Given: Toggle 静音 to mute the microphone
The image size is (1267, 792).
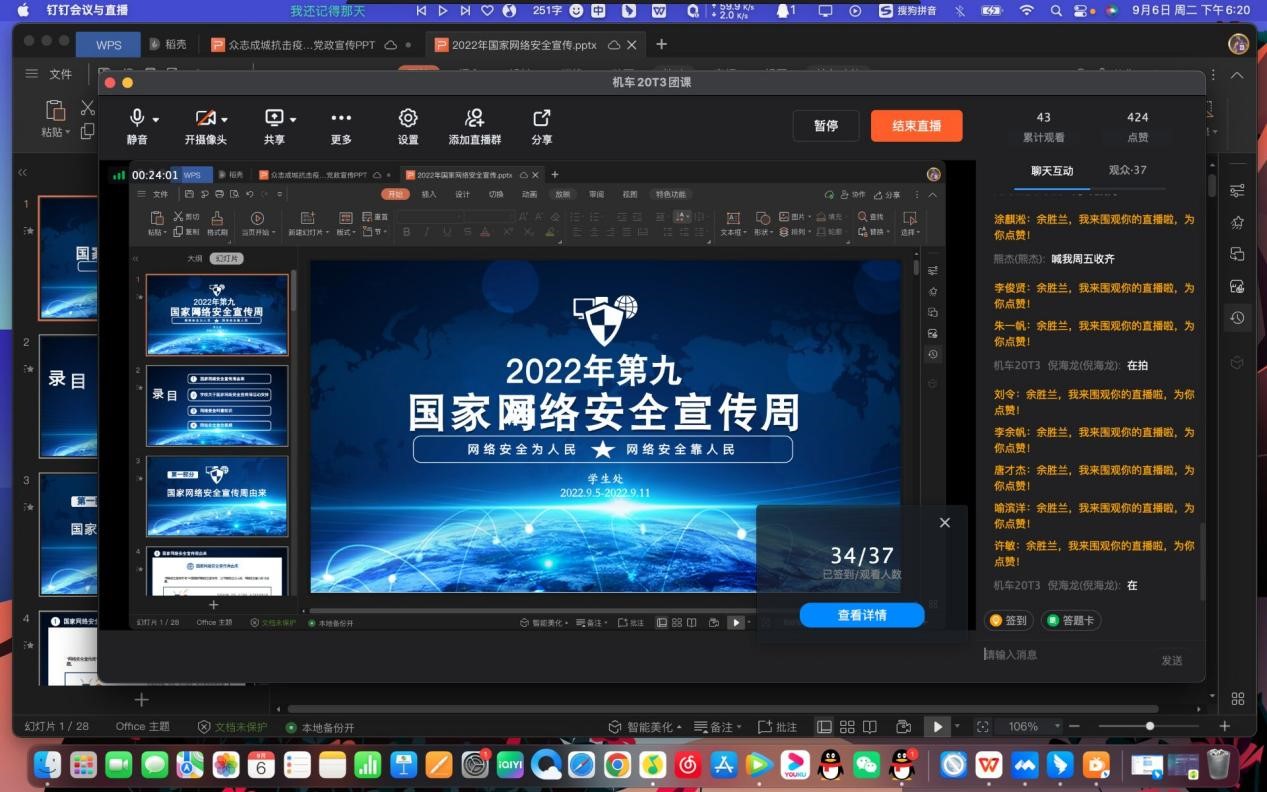Looking at the screenshot, I should 136,125.
